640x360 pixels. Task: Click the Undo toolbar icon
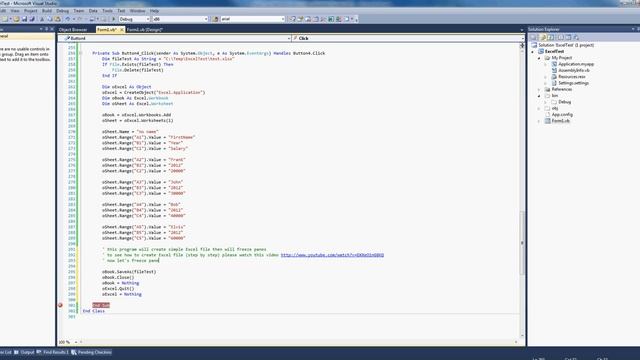click(x=68, y=19)
